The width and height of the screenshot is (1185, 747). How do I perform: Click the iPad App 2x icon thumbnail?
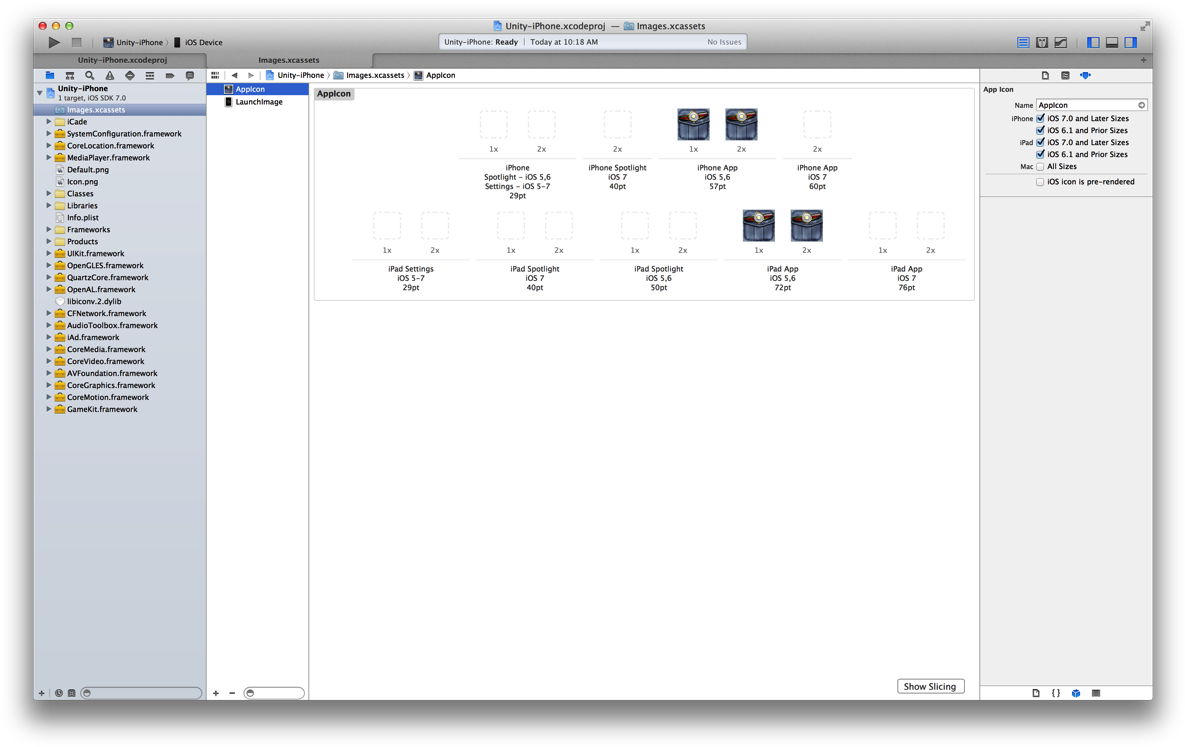point(806,225)
